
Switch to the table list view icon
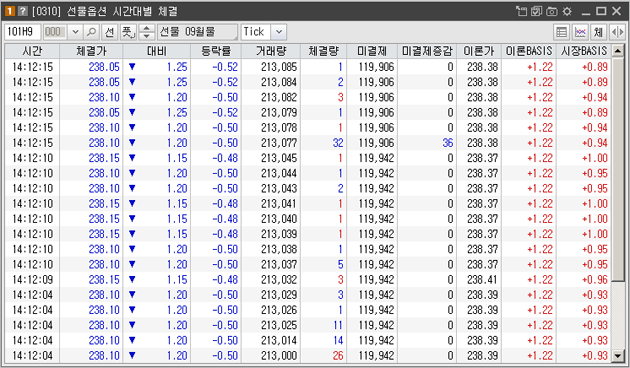[x=561, y=32]
